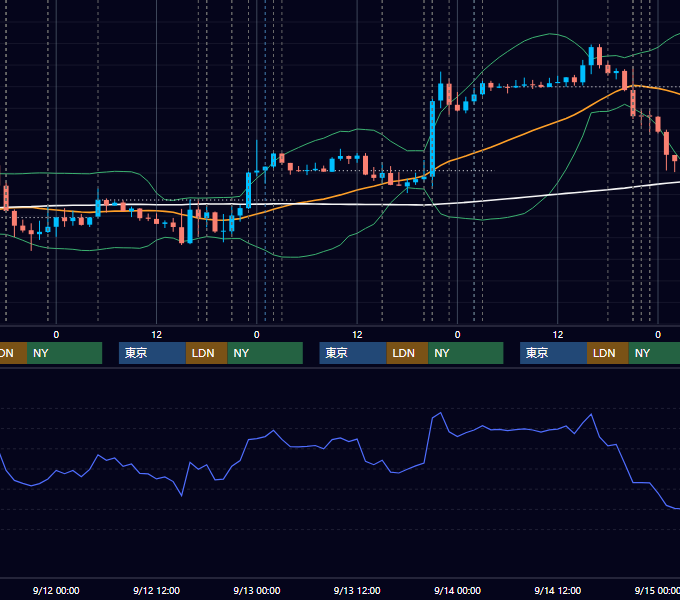Click the 9/14 12:00 date label
This screenshot has width=680, height=600.
[558, 590]
